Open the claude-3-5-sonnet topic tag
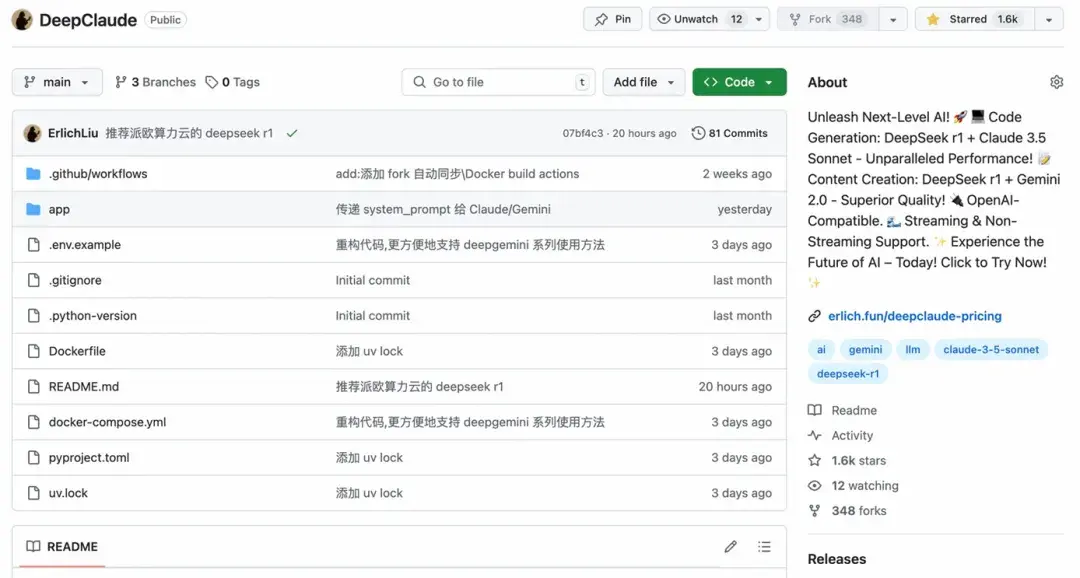 pos(991,349)
